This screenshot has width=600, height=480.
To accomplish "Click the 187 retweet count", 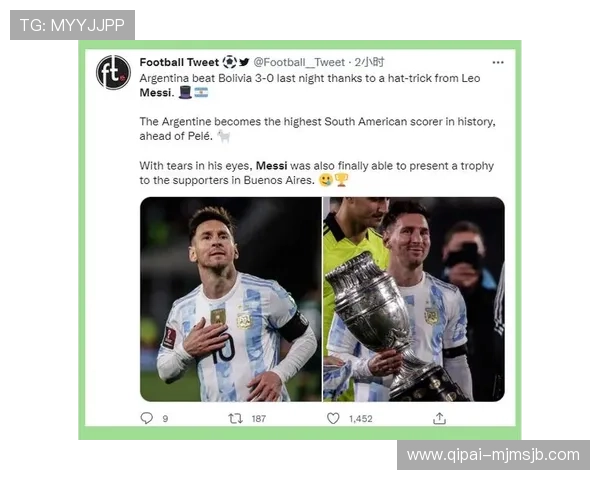I will tap(259, 419).
